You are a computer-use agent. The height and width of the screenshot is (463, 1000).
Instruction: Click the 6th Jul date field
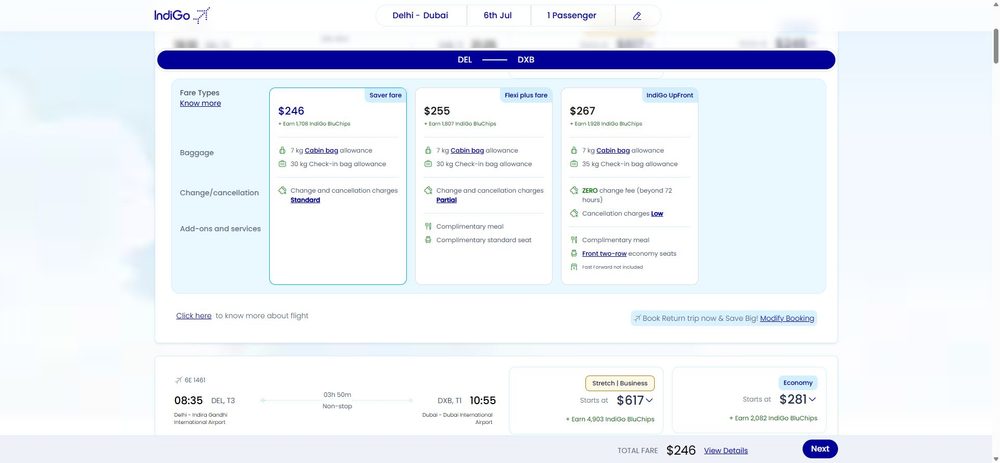tap(497, 15)
